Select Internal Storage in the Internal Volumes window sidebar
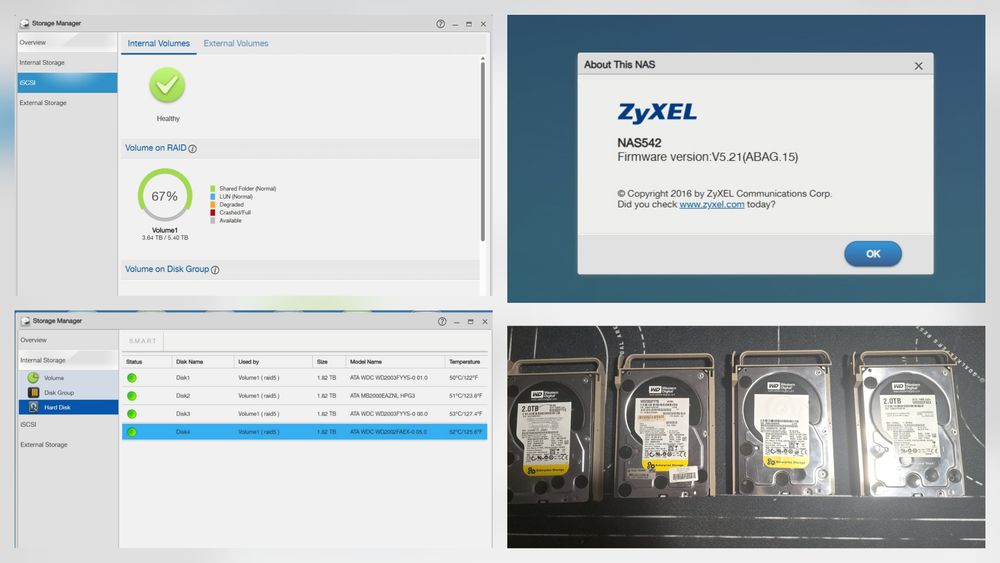 click(x=67, y=62)
